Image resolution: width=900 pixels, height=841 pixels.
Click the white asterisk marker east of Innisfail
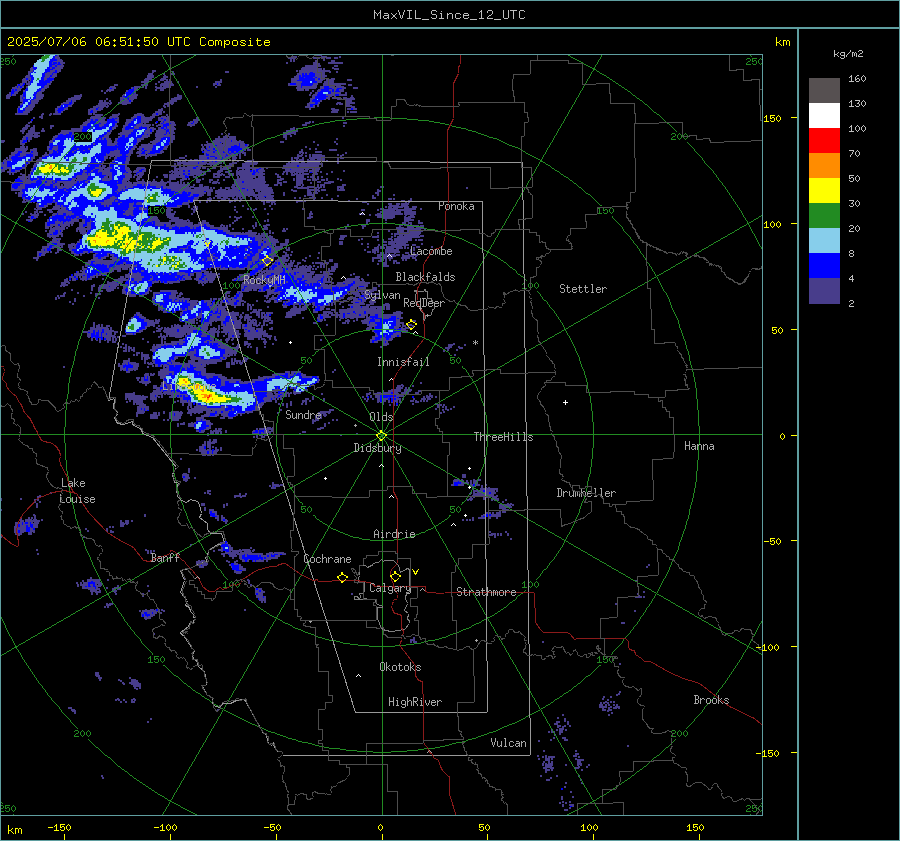tap(475, 343)
